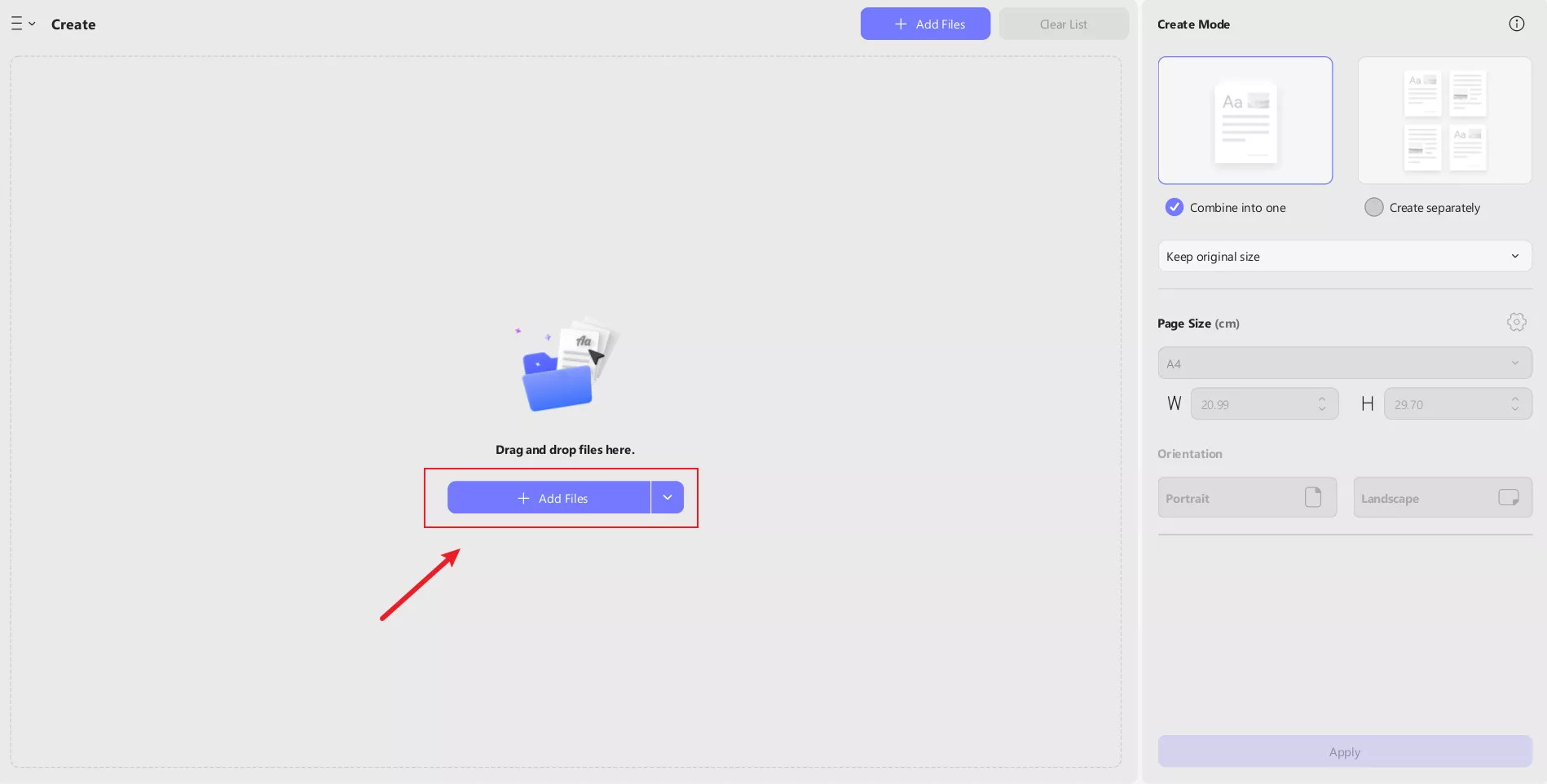
Task: Open Page Size settings gear
Action: click(x=1516, y=322)
